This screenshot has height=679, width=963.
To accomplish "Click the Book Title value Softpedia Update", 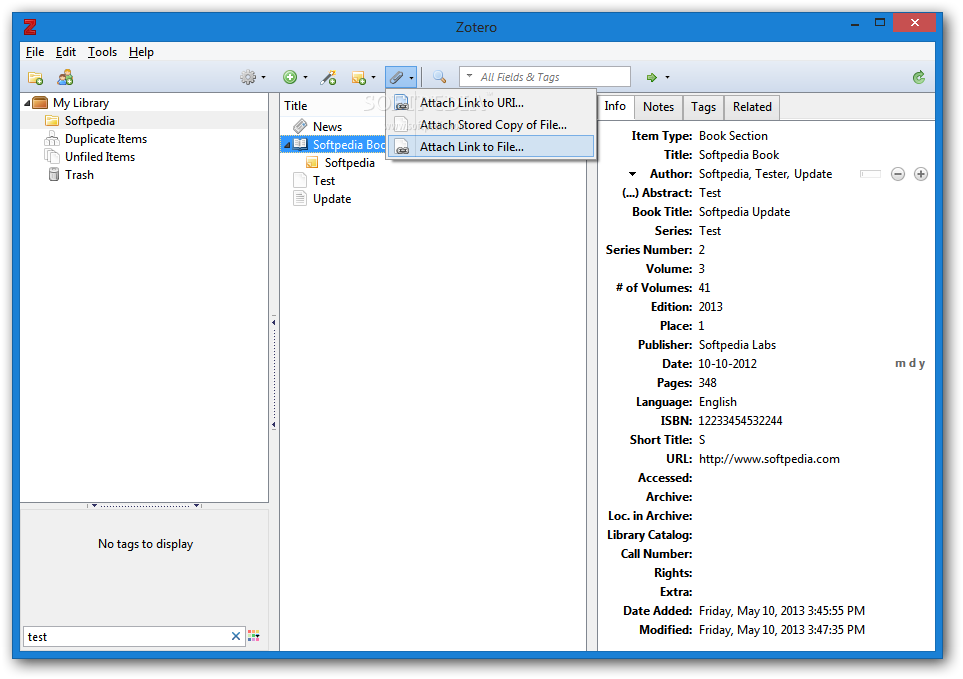I will point(744,212).
